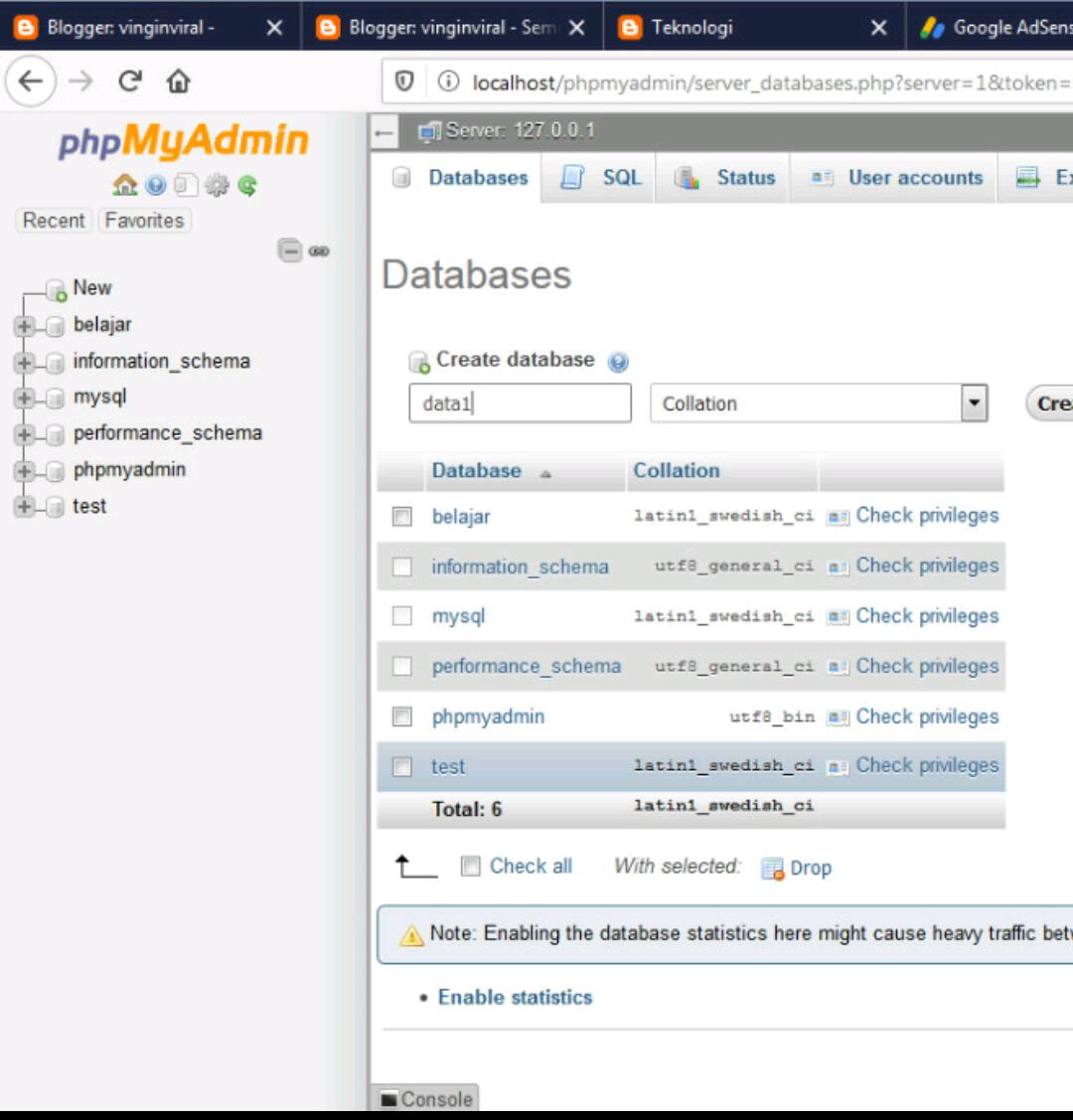Expand phpmyadmin node in tree
Viewport: 1073px width, 1120px height.
click(x=24, y=471)
